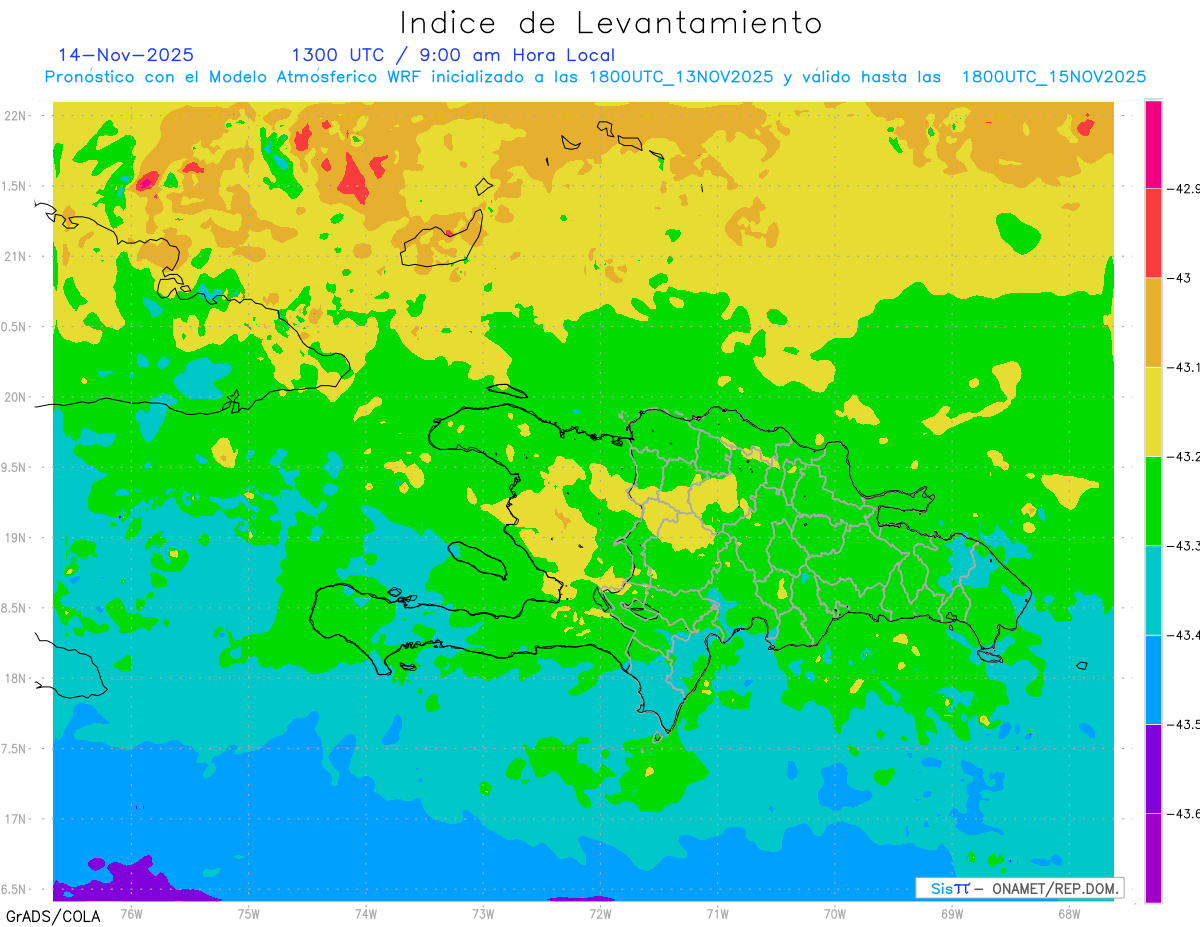The width and height of the screenshot is (1200, 927).
Task: Click the "21N" latitude label
Action: pos(17,256)
